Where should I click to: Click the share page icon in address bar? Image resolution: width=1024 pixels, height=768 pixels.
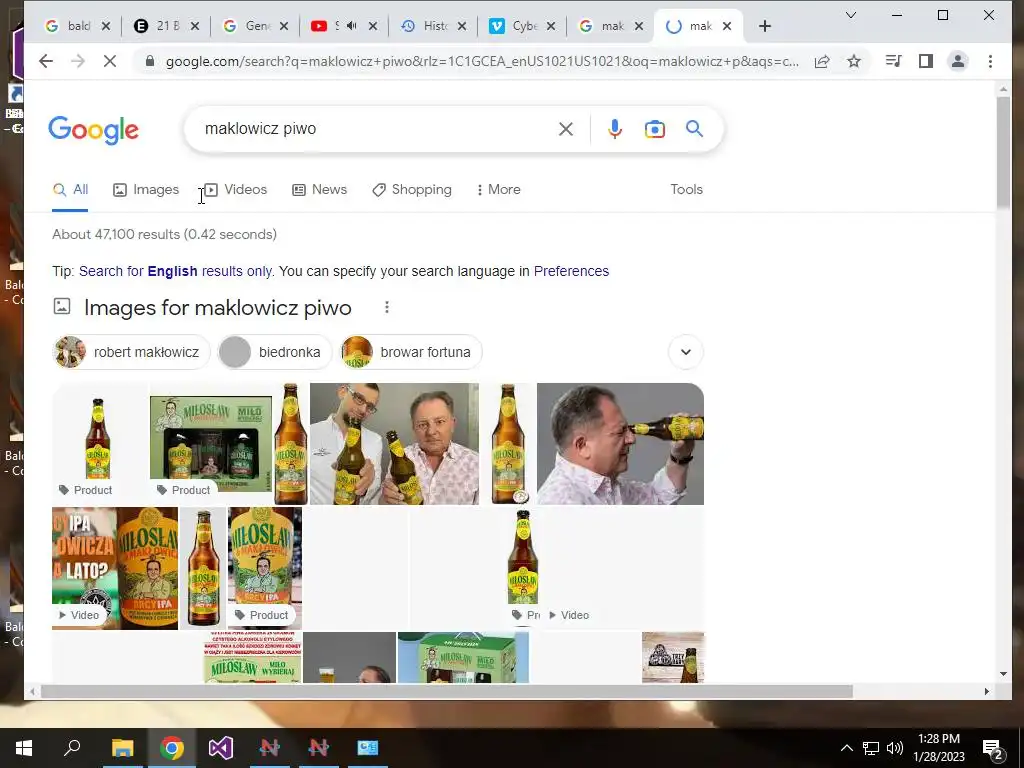click(822, 61)
